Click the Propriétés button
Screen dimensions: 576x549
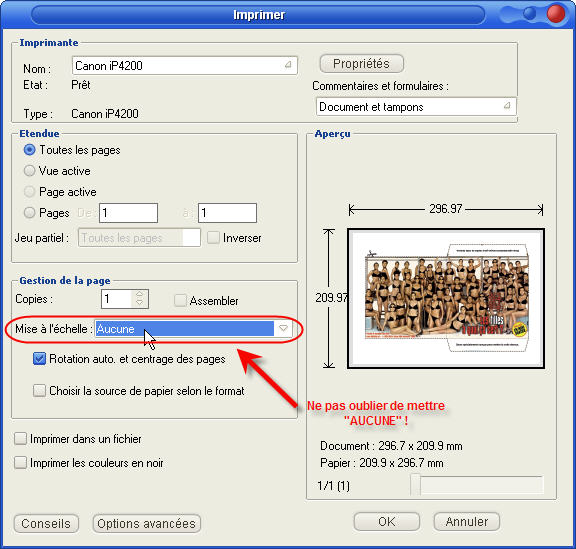point(361,64)
